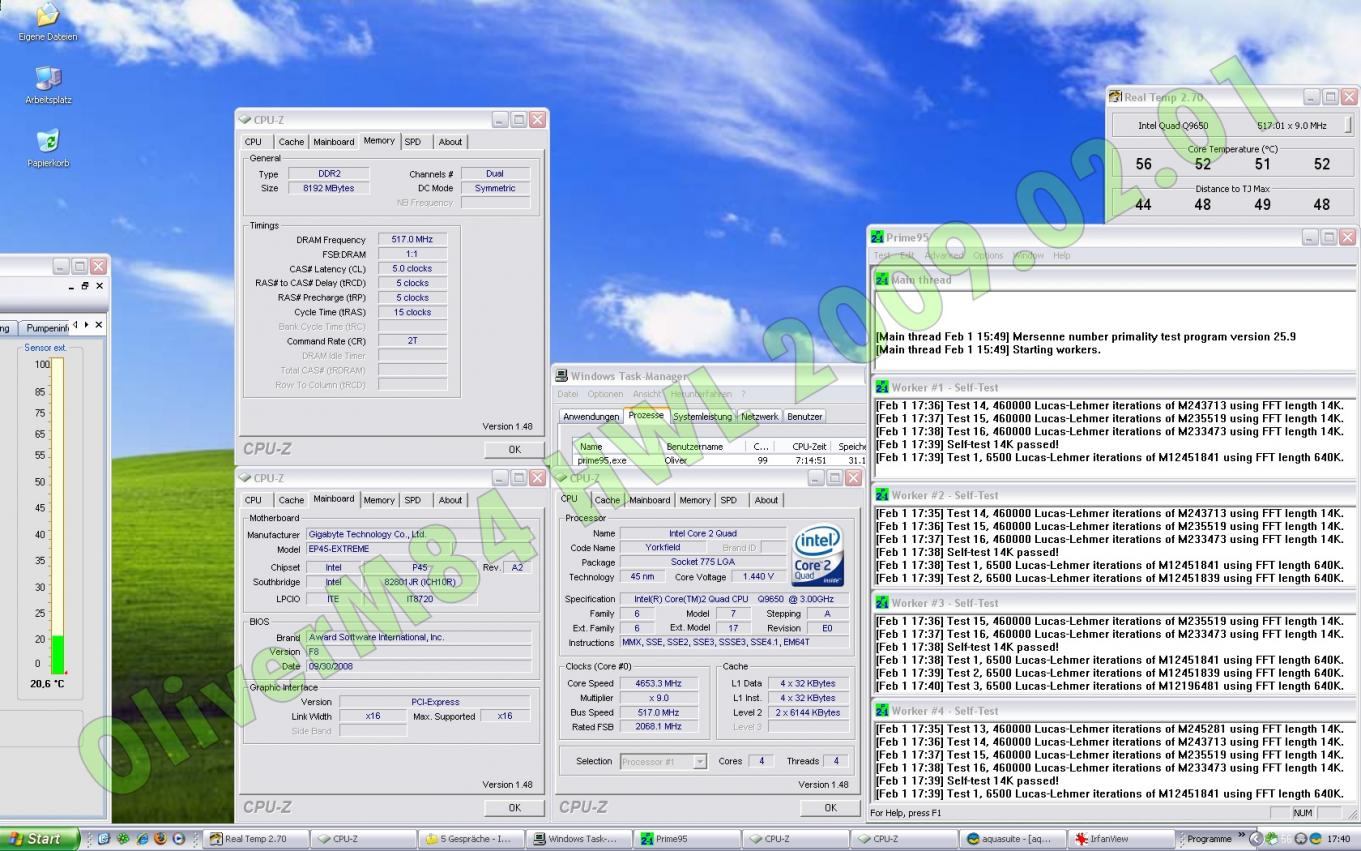Click the Worker #1 Self-Test window icon
Viewport: 1361px width, 851px height.
point(882,387)
